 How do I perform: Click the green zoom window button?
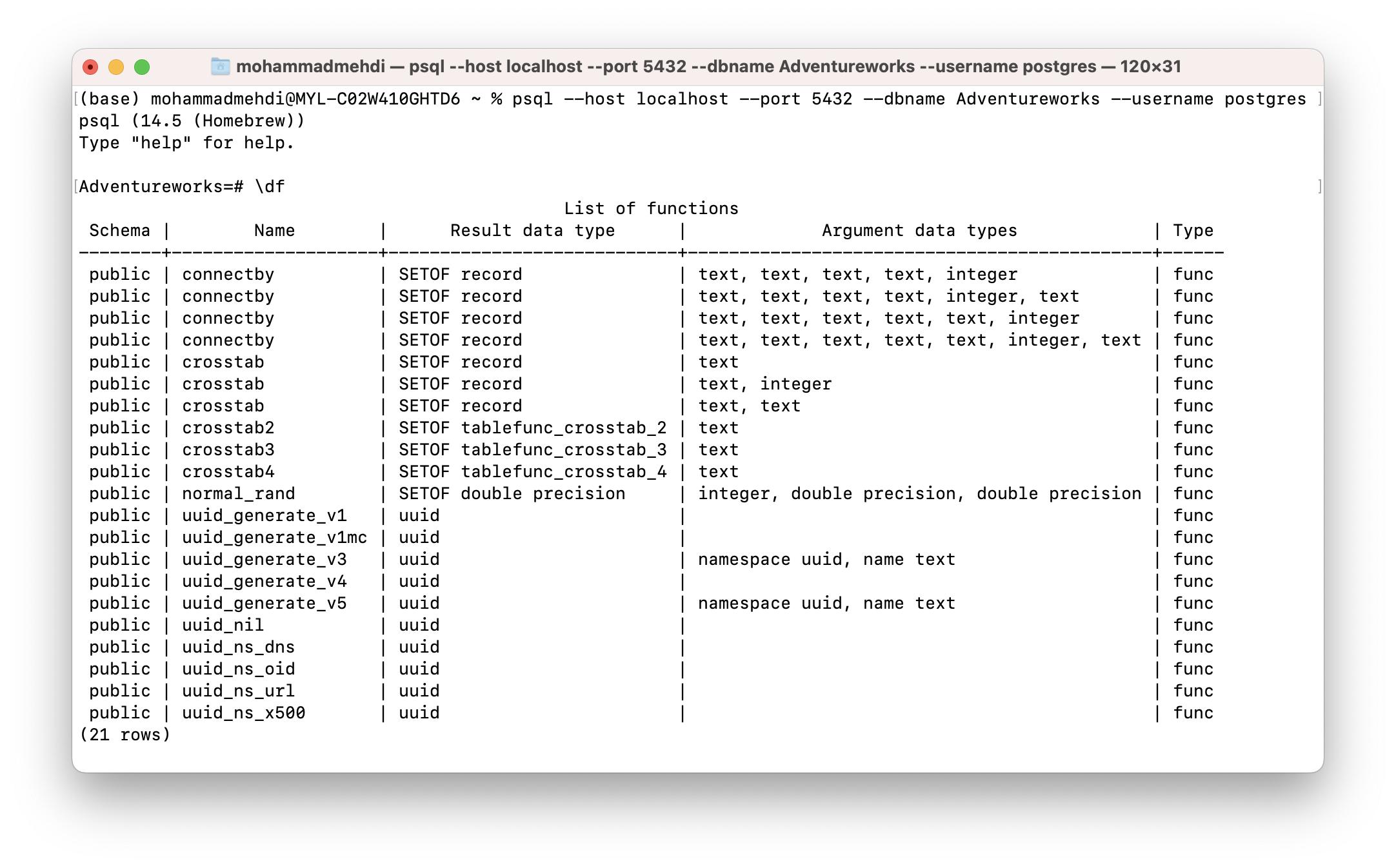coord(142,67)
